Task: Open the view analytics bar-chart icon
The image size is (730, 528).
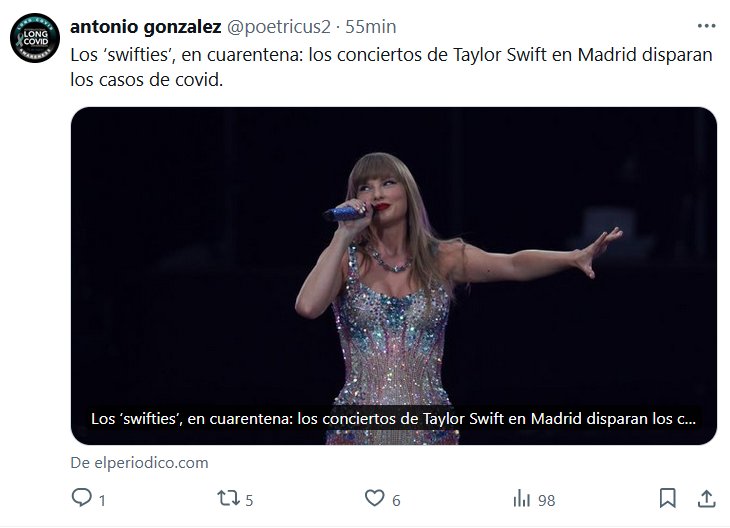Action: tap(521, 498)
